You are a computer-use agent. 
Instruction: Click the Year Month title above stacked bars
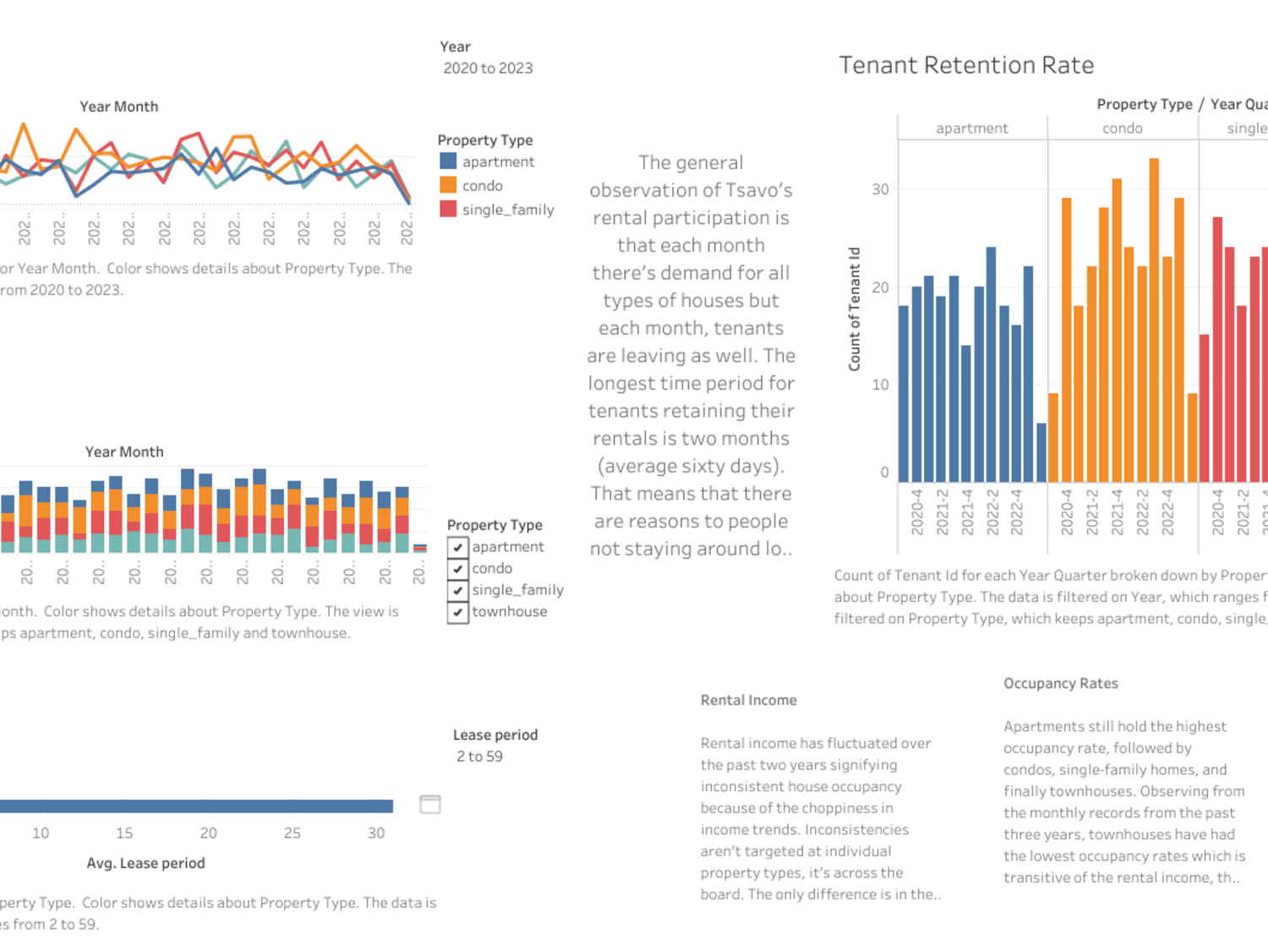click(x=124, y=452)
